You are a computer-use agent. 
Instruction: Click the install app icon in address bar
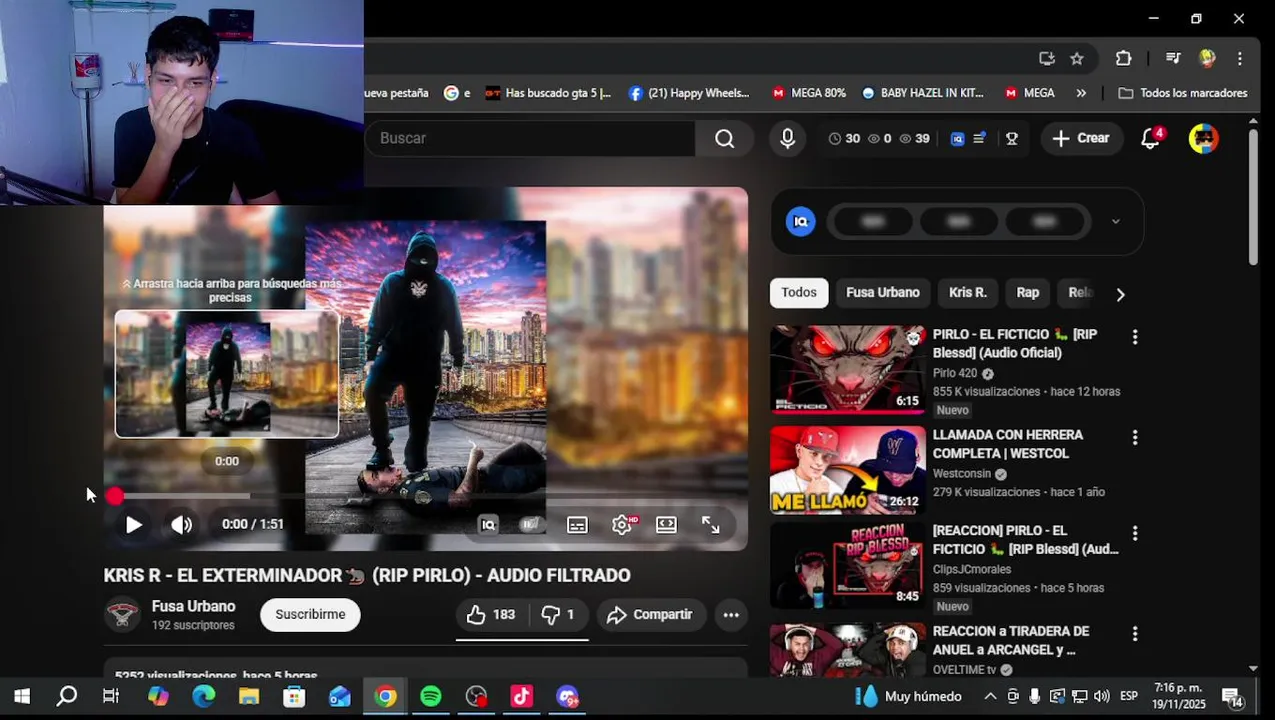coord(1047,58)
